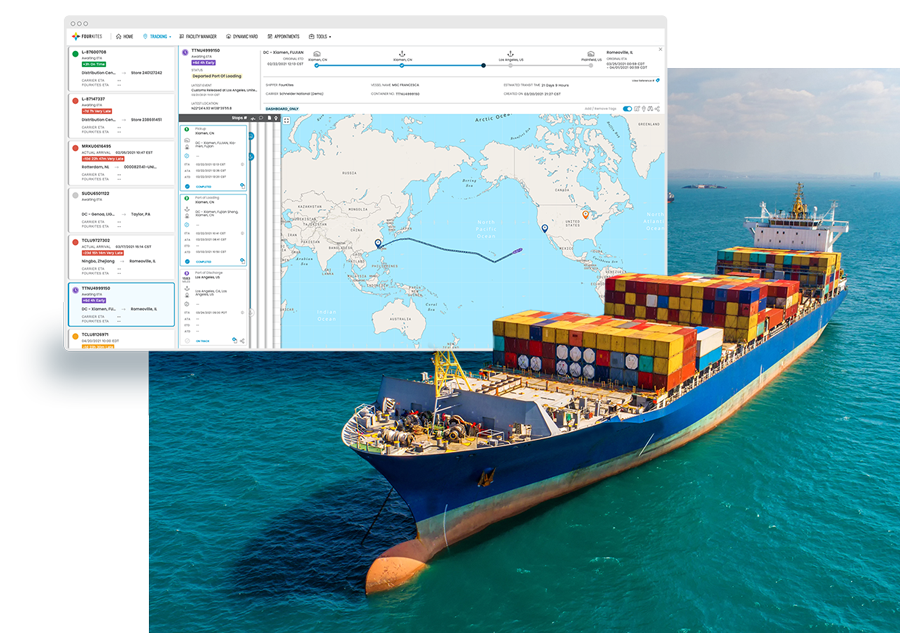Click the fullscreen expand icon on the map
Viewport: 900px width, 633px height.
[286, 121]
